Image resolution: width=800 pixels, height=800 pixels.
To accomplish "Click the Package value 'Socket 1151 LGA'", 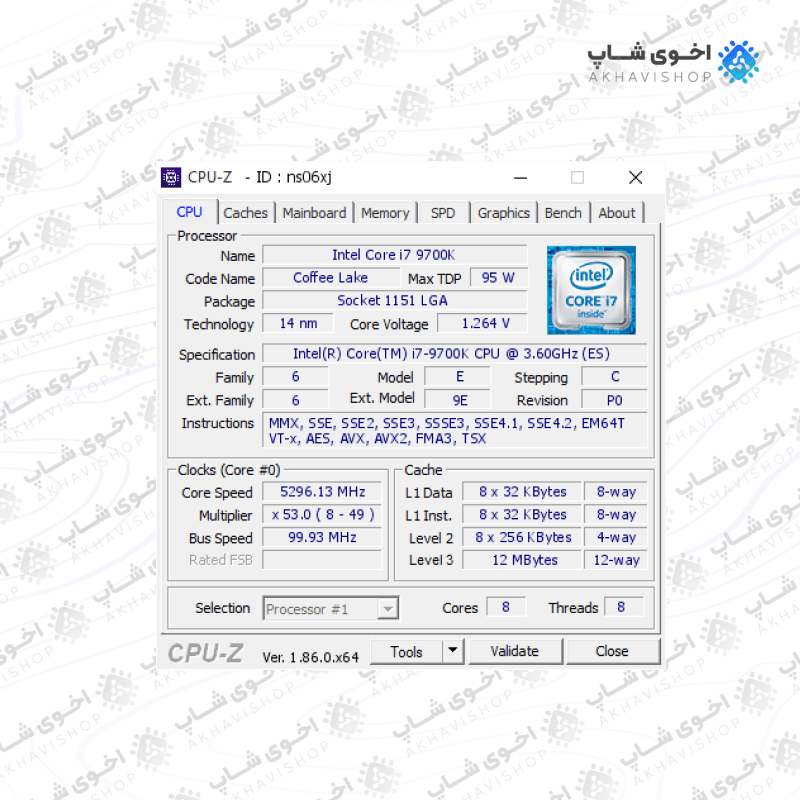I will (394, 301).
